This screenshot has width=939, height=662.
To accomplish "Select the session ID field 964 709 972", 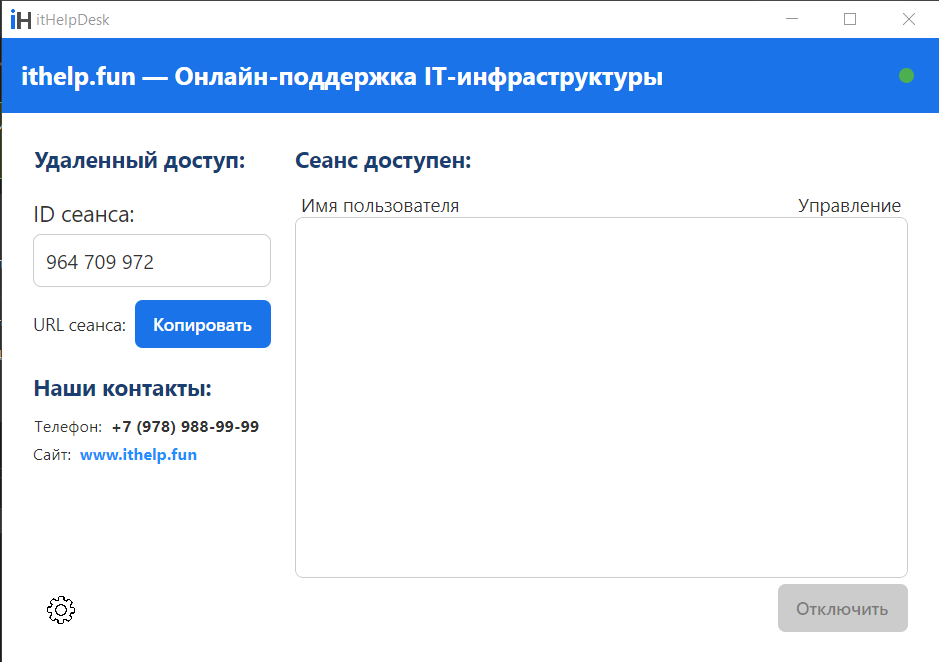I will (x=152, y=261).
